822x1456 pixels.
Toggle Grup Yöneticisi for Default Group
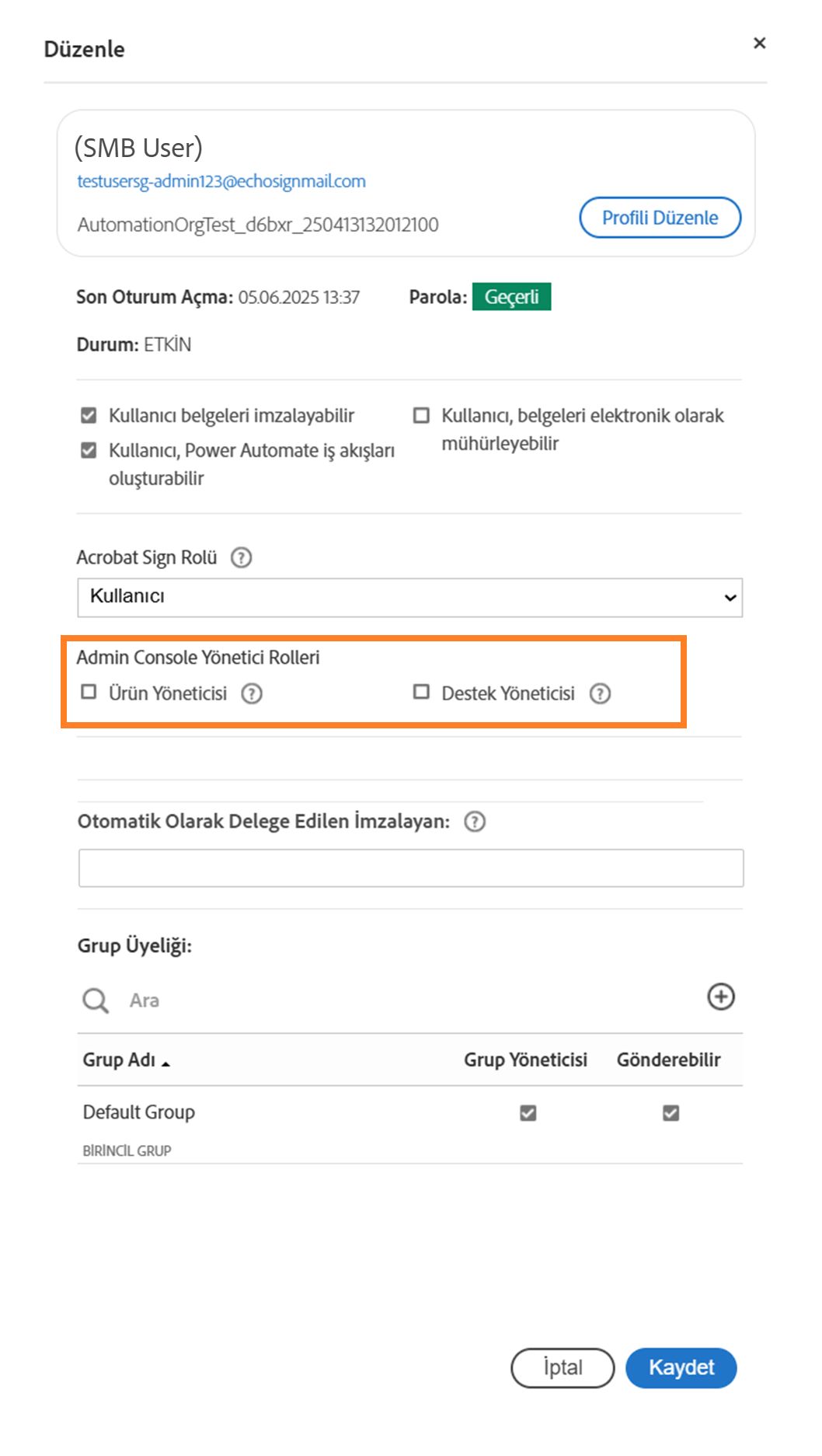tap(528, 1113)
